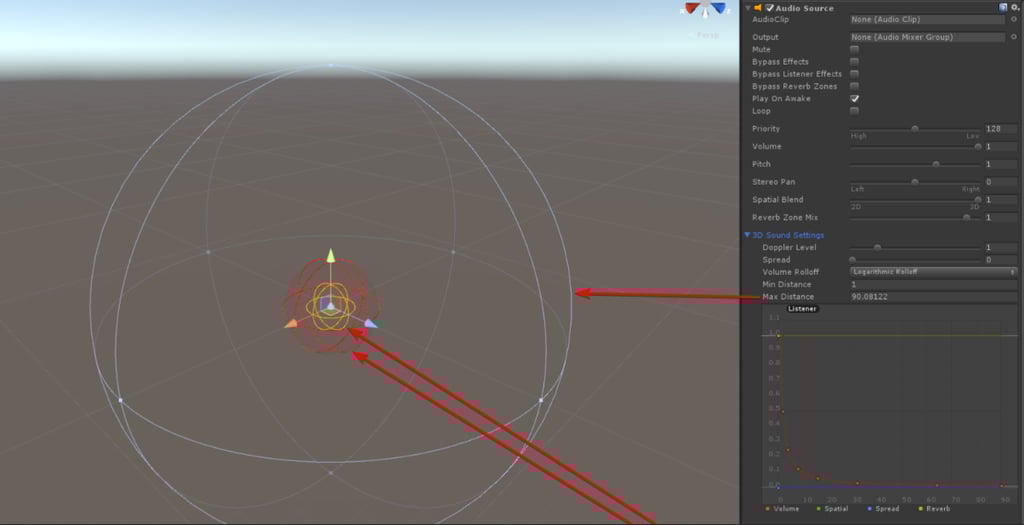Click the Persp label under orientation gizmo
Viewport: 1024px width, 525px height.
point(707,35)
